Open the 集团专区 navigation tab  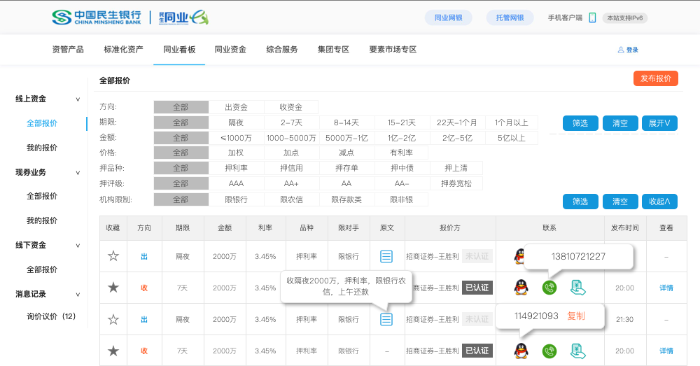point(333,50)
